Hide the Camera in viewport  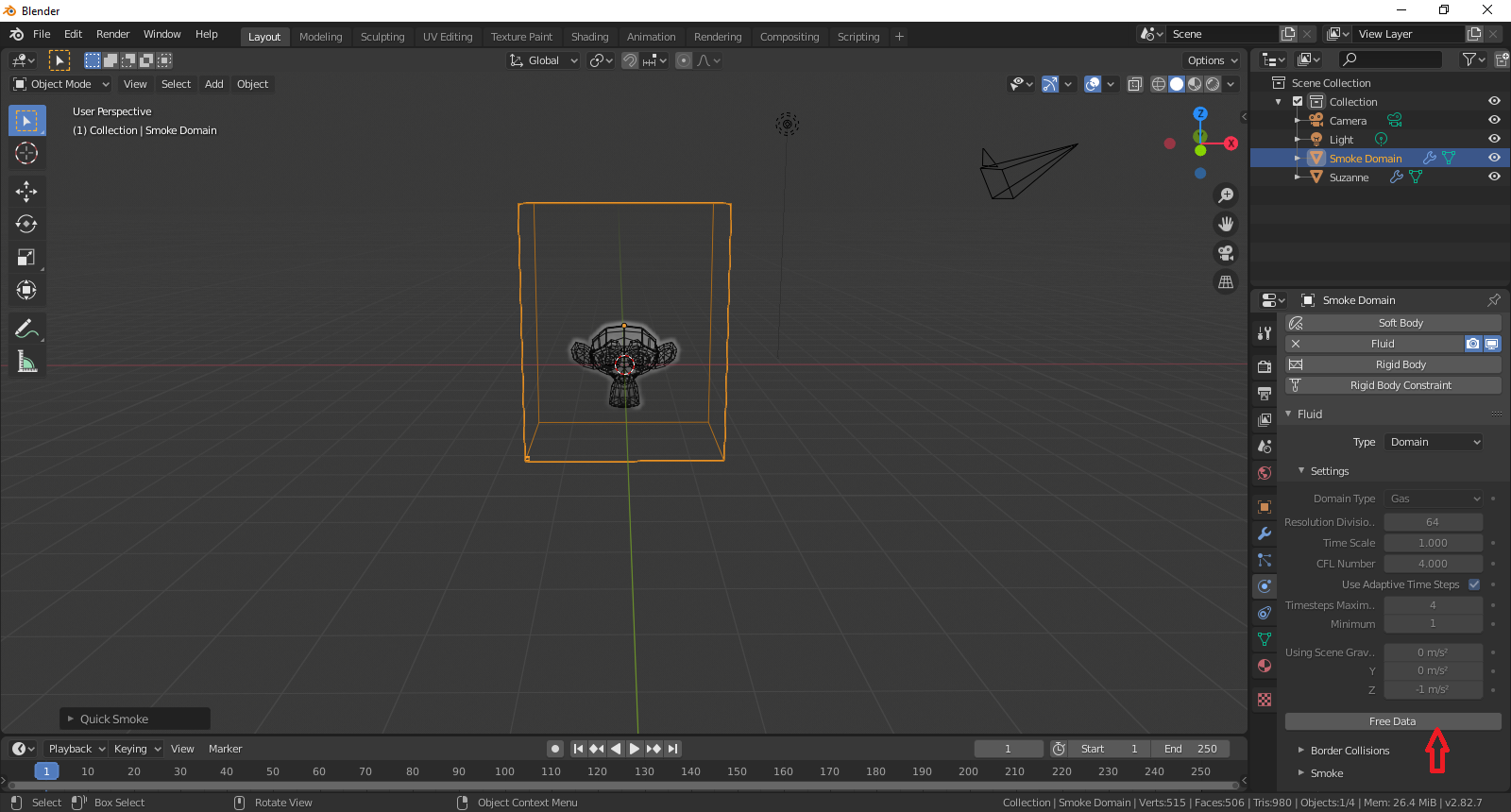click(1494, 120)
